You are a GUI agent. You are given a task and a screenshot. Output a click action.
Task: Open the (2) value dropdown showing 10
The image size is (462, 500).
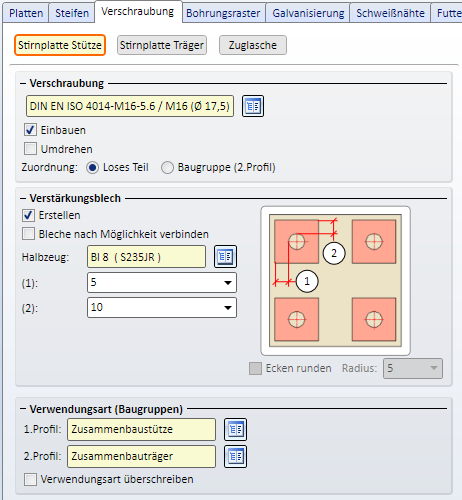coord(162,307)
